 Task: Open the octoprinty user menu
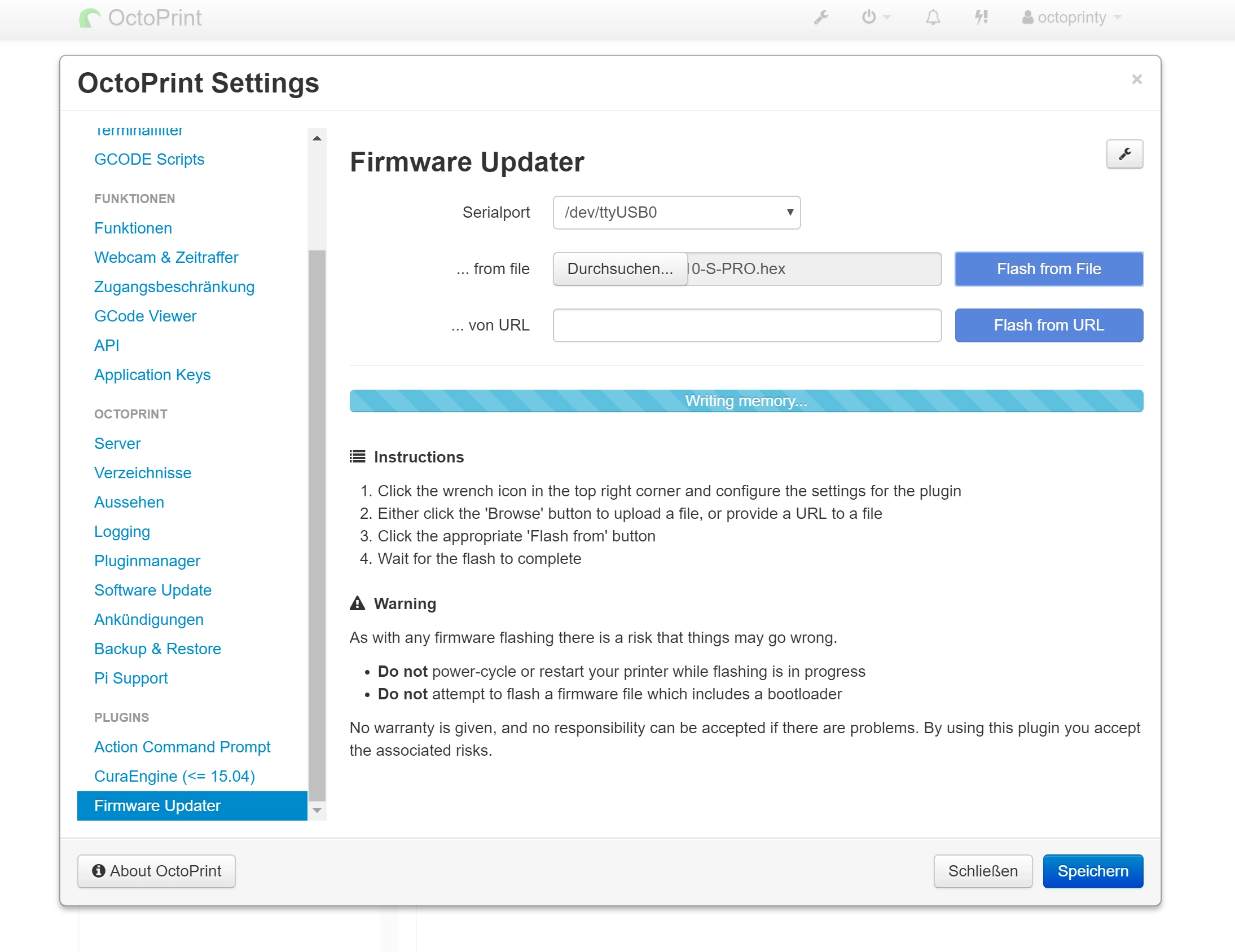(x=1071, y=17)
